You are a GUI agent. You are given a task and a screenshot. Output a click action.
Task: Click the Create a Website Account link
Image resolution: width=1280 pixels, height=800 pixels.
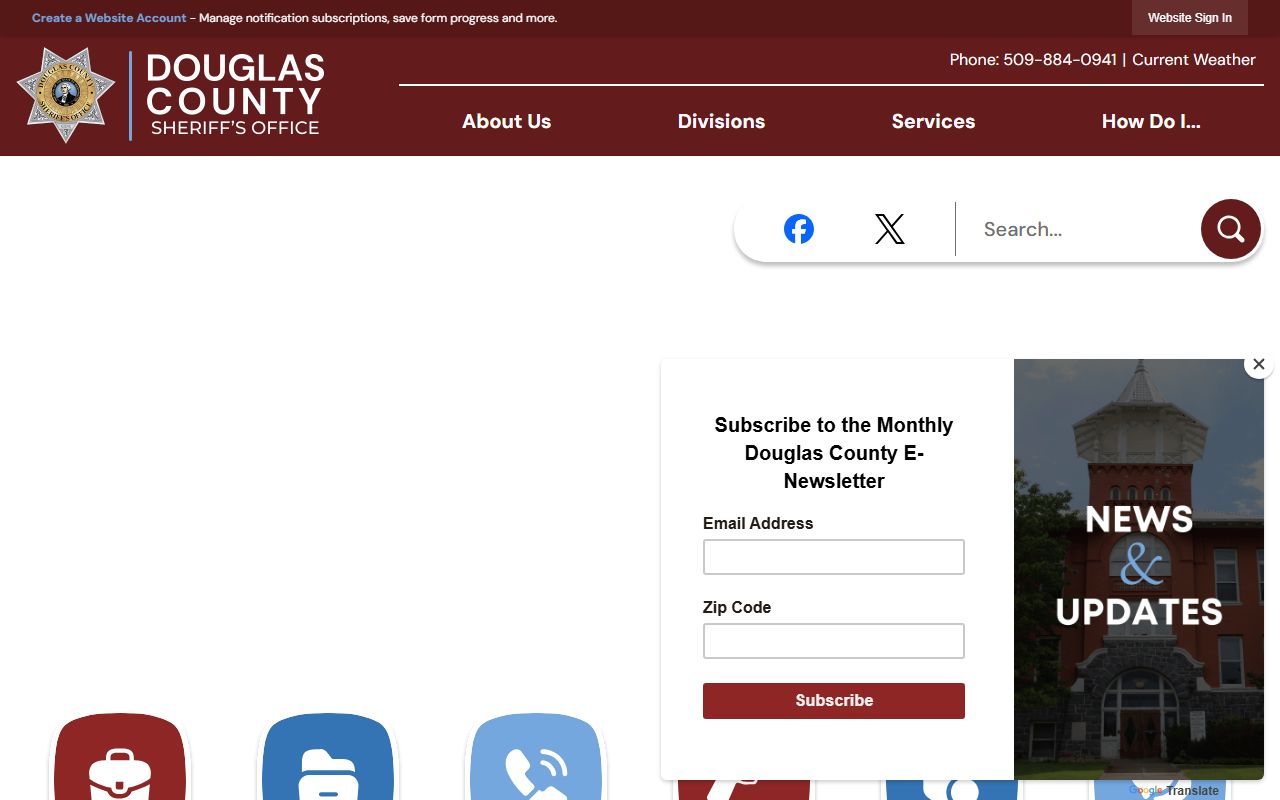coord(109,18)
